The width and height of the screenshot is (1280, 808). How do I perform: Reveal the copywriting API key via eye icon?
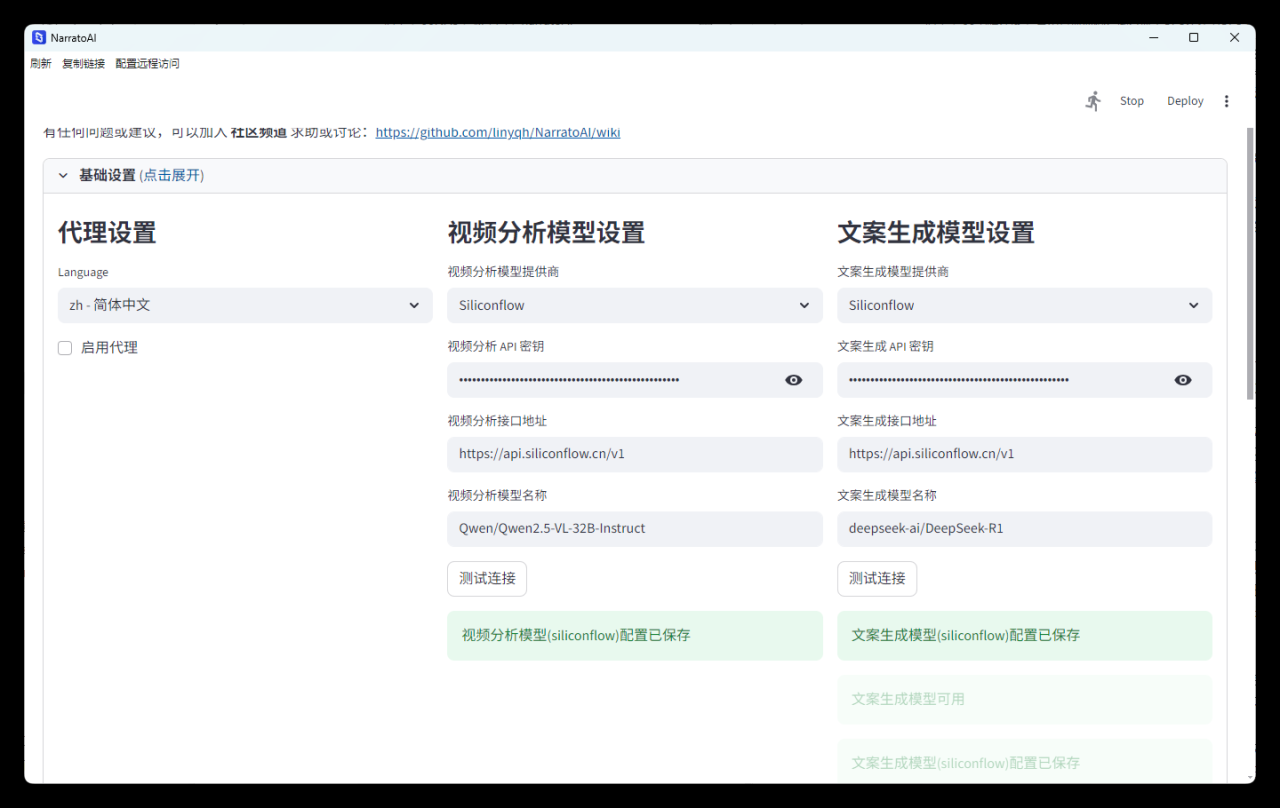click(1183, 380)
